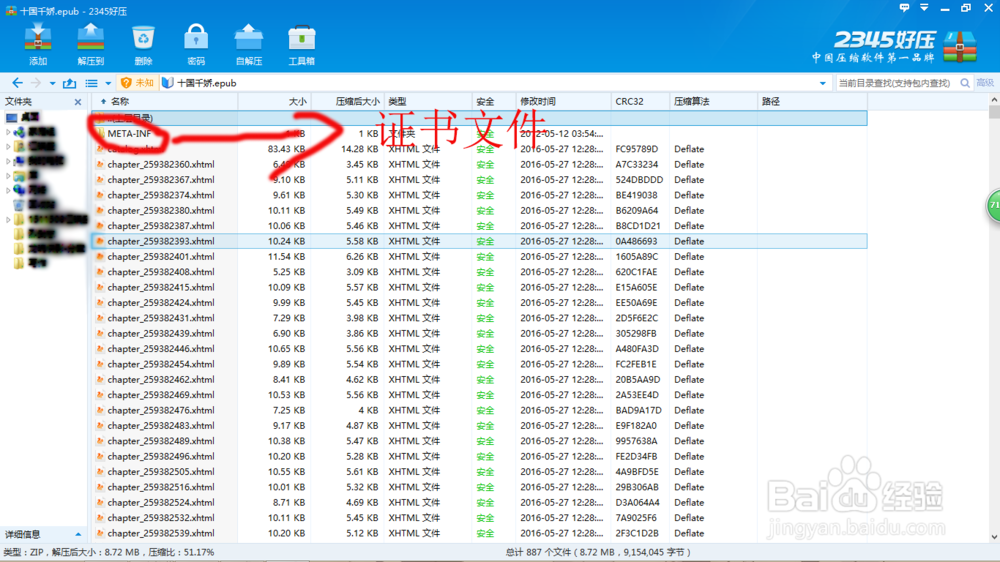
Task: Click CRC32 value 9957638A
Action: click(x=636, y=441)
